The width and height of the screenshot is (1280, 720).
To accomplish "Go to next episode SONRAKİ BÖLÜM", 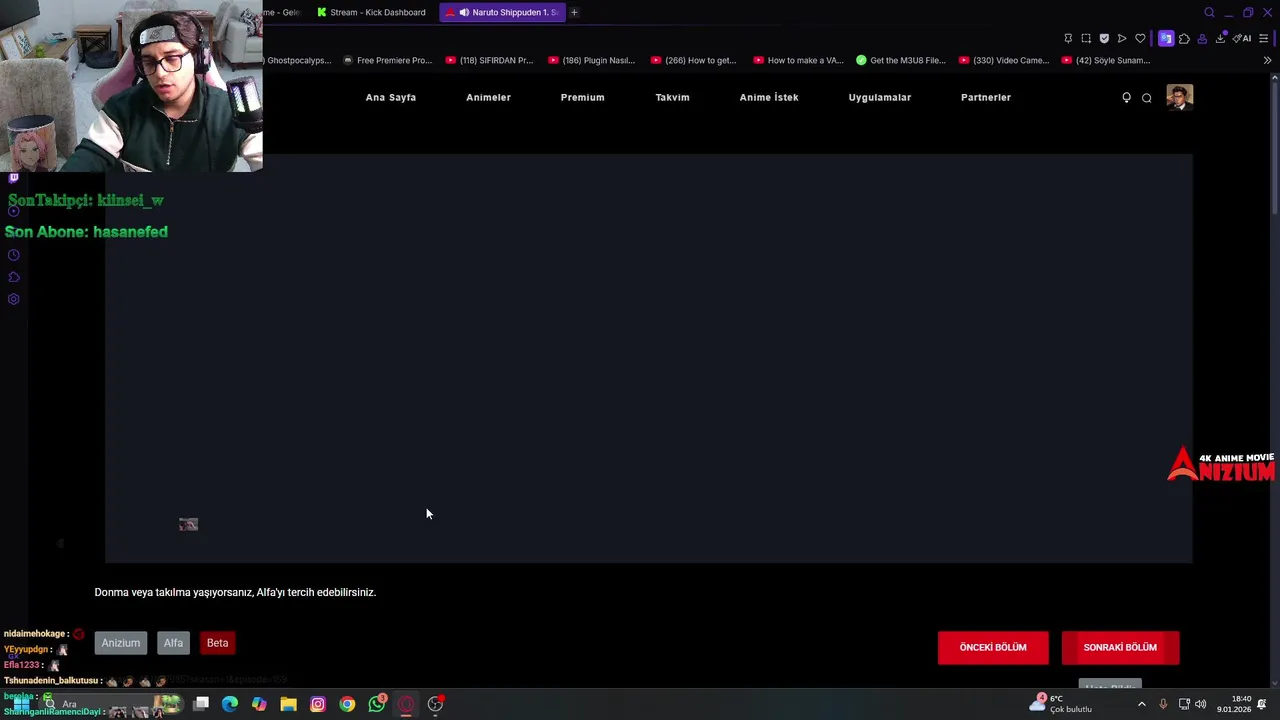I will pyautogui.click(x=1120, y=647).
